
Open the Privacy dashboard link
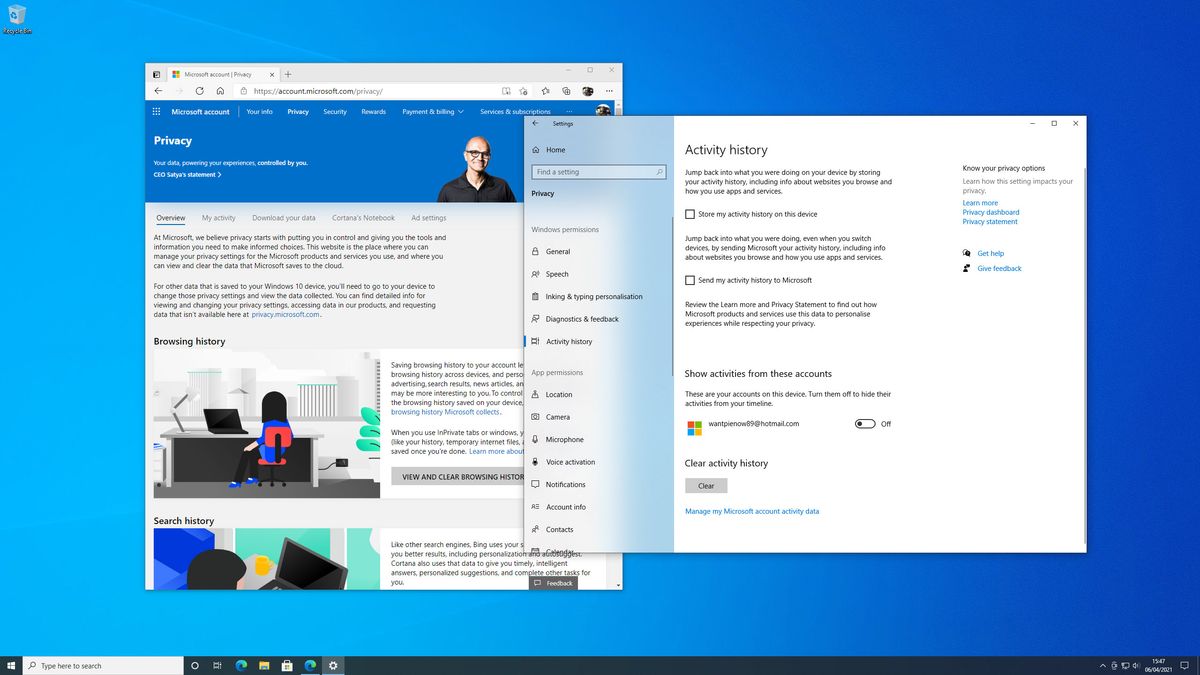(990, 212)
